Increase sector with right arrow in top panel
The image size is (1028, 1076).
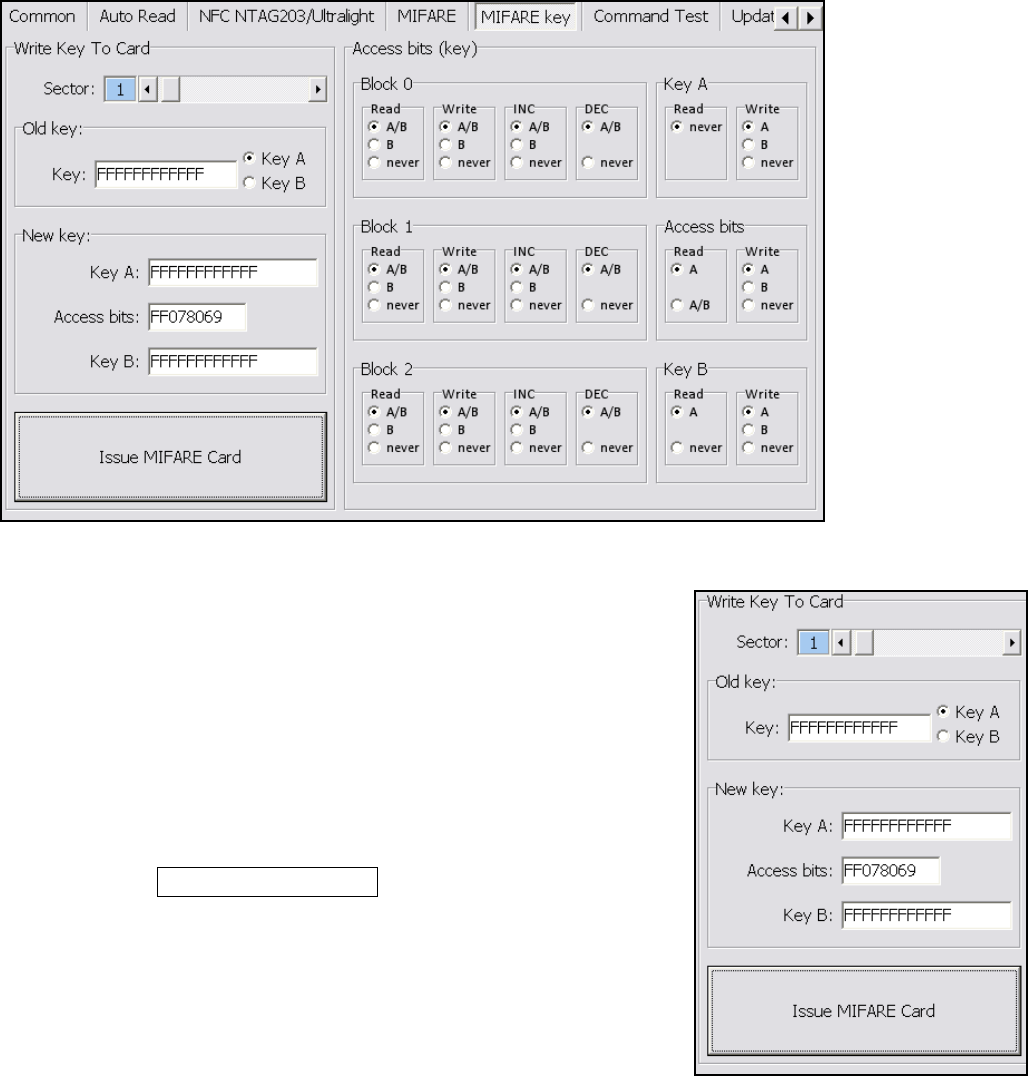click(317, 89)
